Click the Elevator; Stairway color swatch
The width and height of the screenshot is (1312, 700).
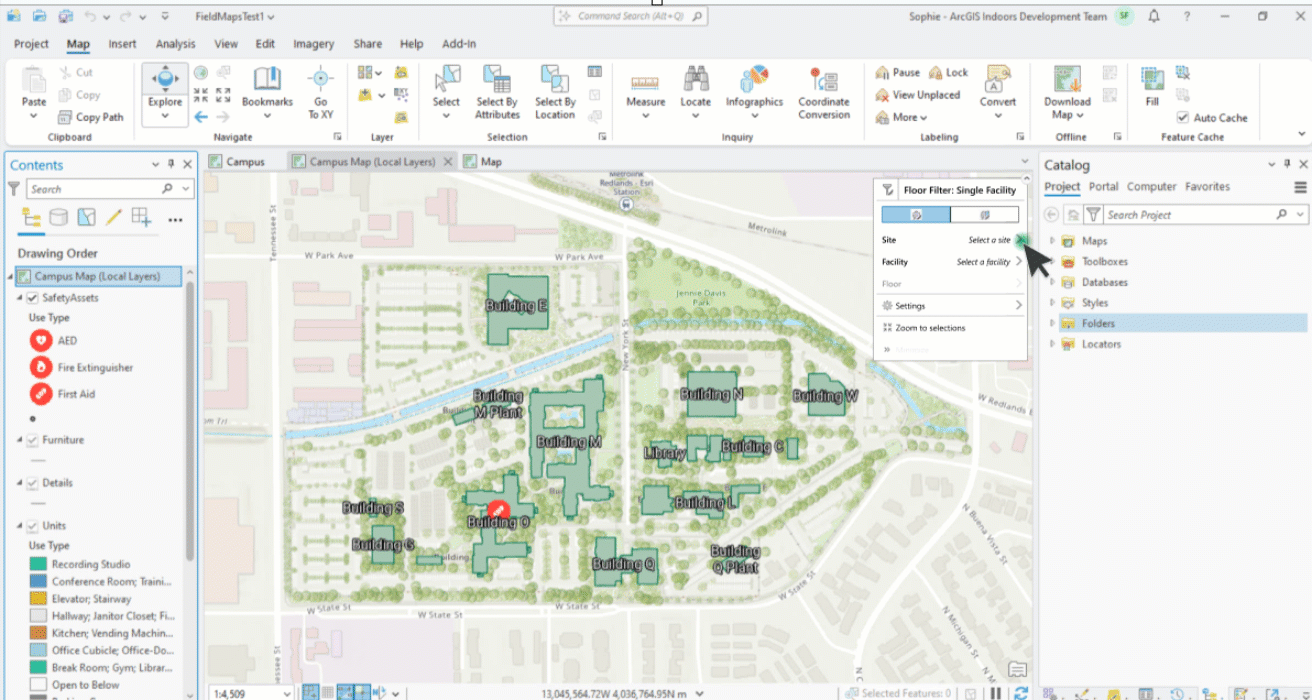pyautogui.click(x=38, y=599)
